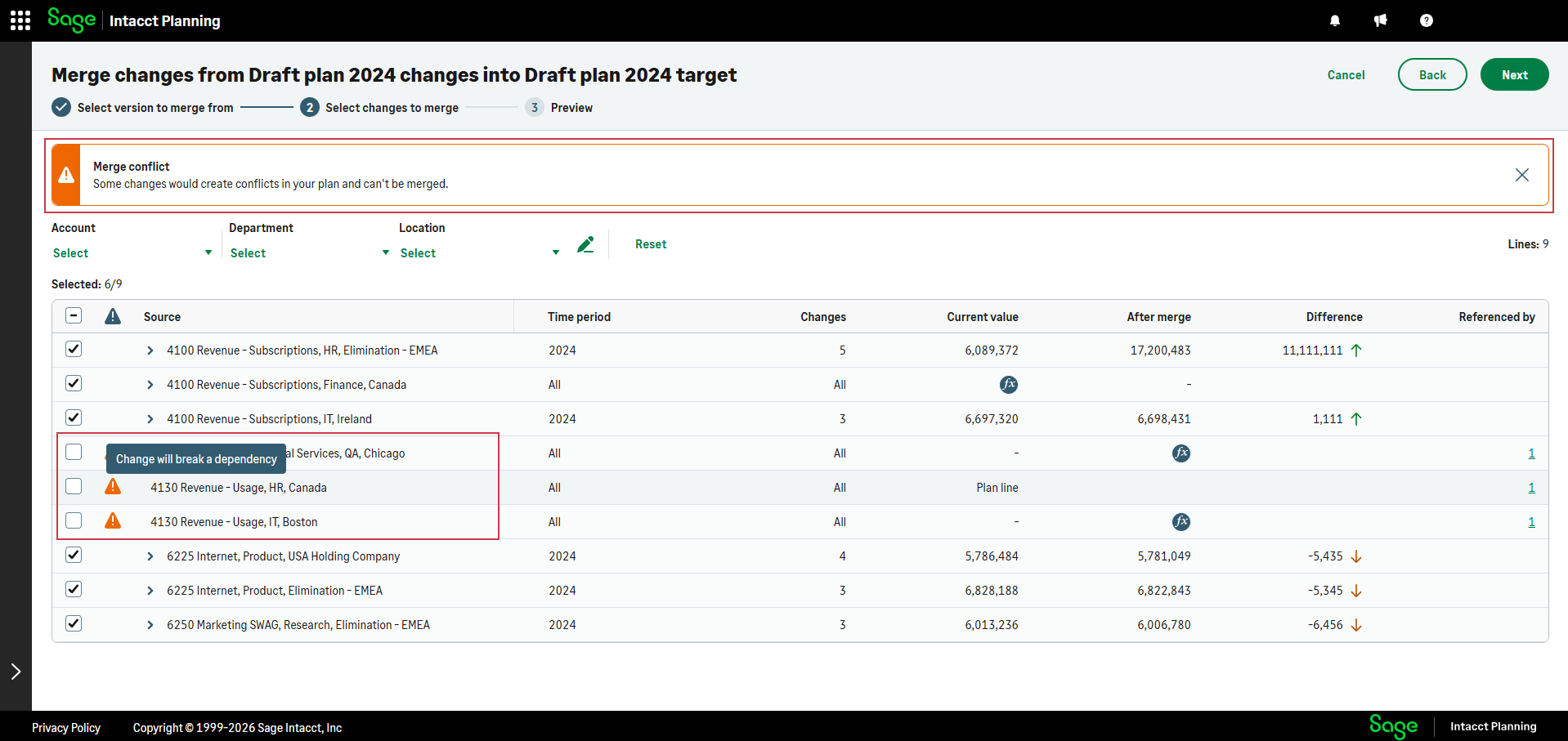Click warning icon on Usage, HR, Canada row
The height and width of the screenshot is (741, 1568).
pos(113,487)
